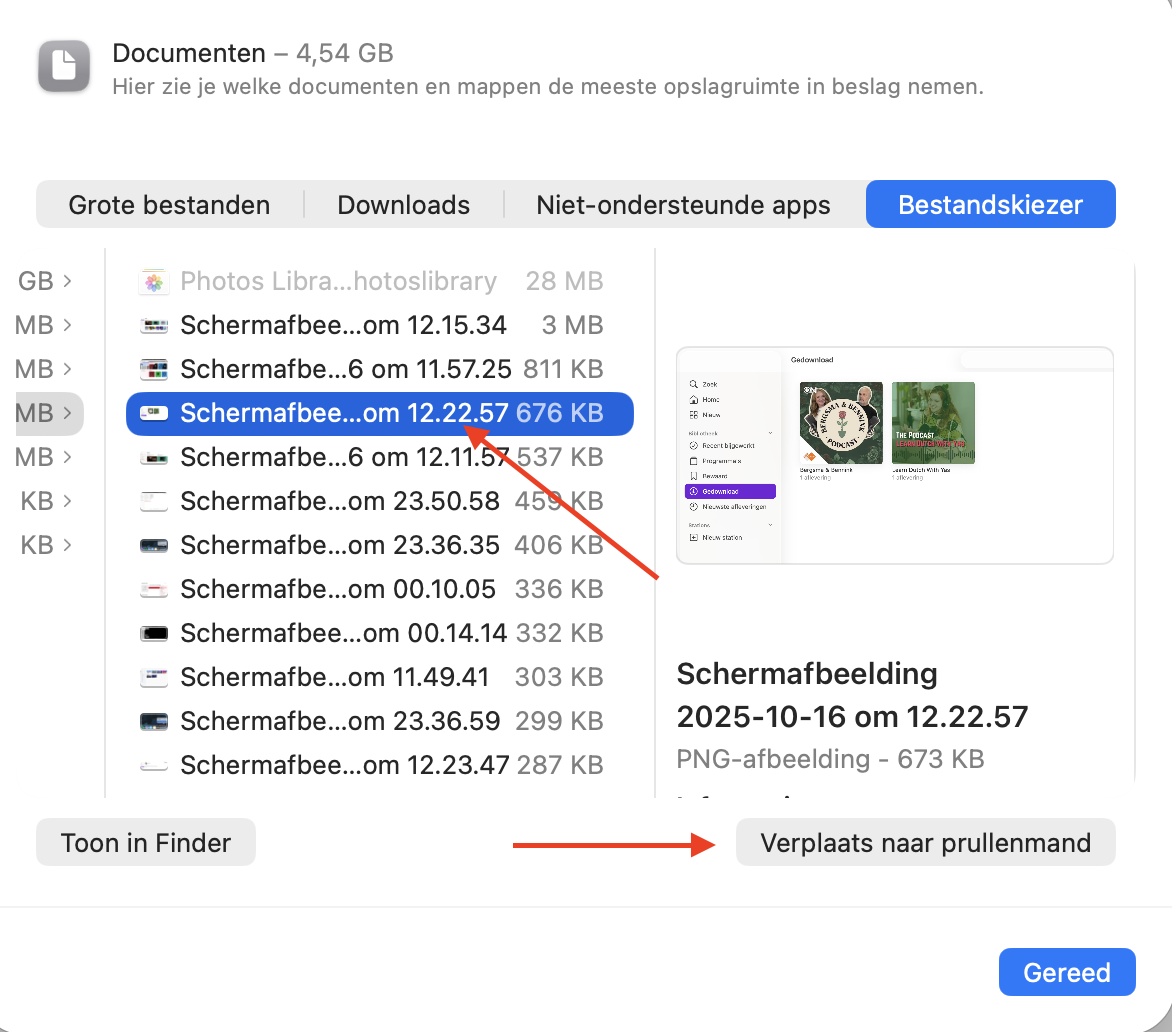Click the thumbnail icon beside Schermafbeelding 12.15.34
The height and width of the screenshot is (1032, 1172).
[153, 325]
